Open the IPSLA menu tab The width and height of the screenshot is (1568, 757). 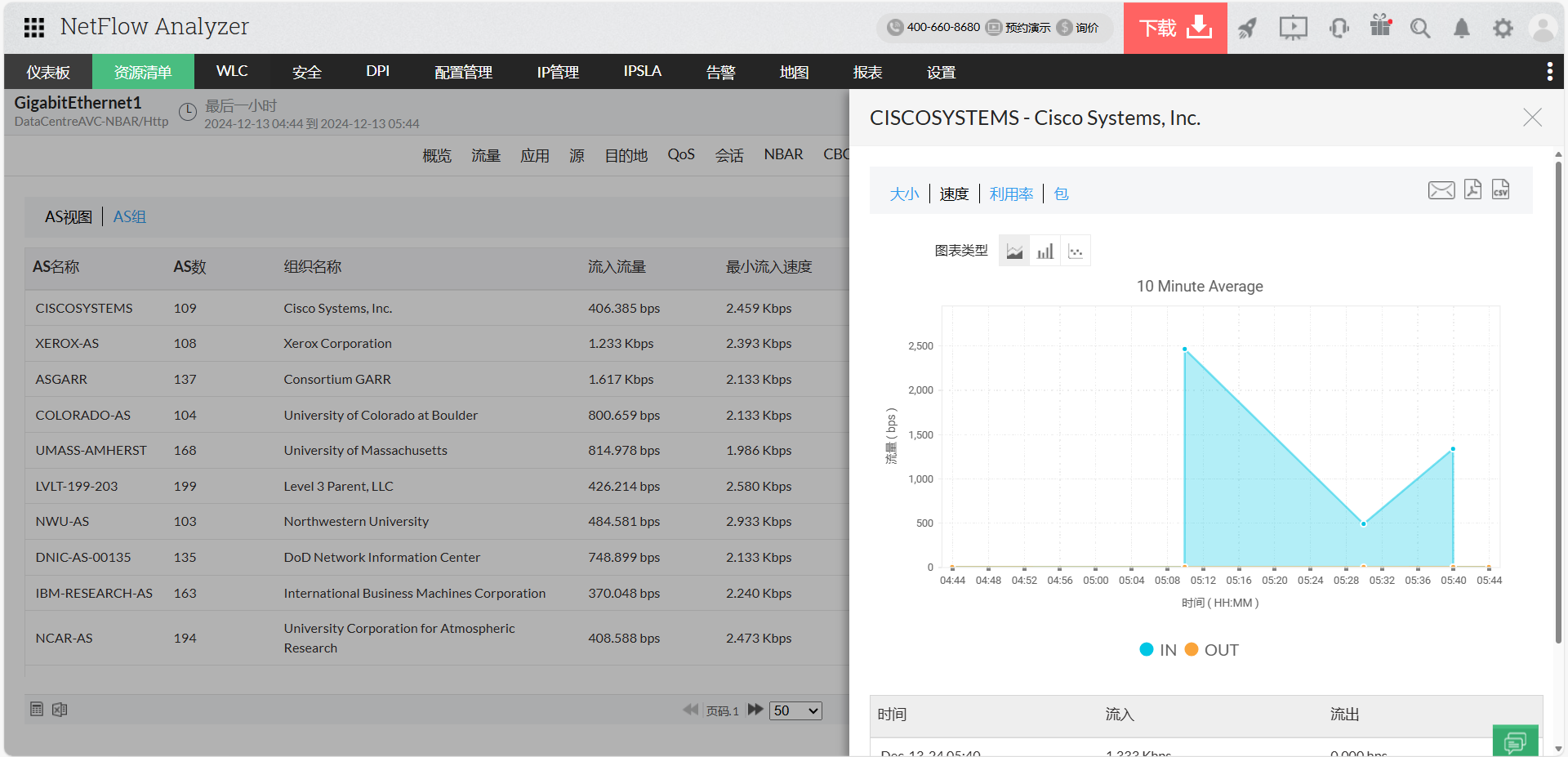pos(642,72)
